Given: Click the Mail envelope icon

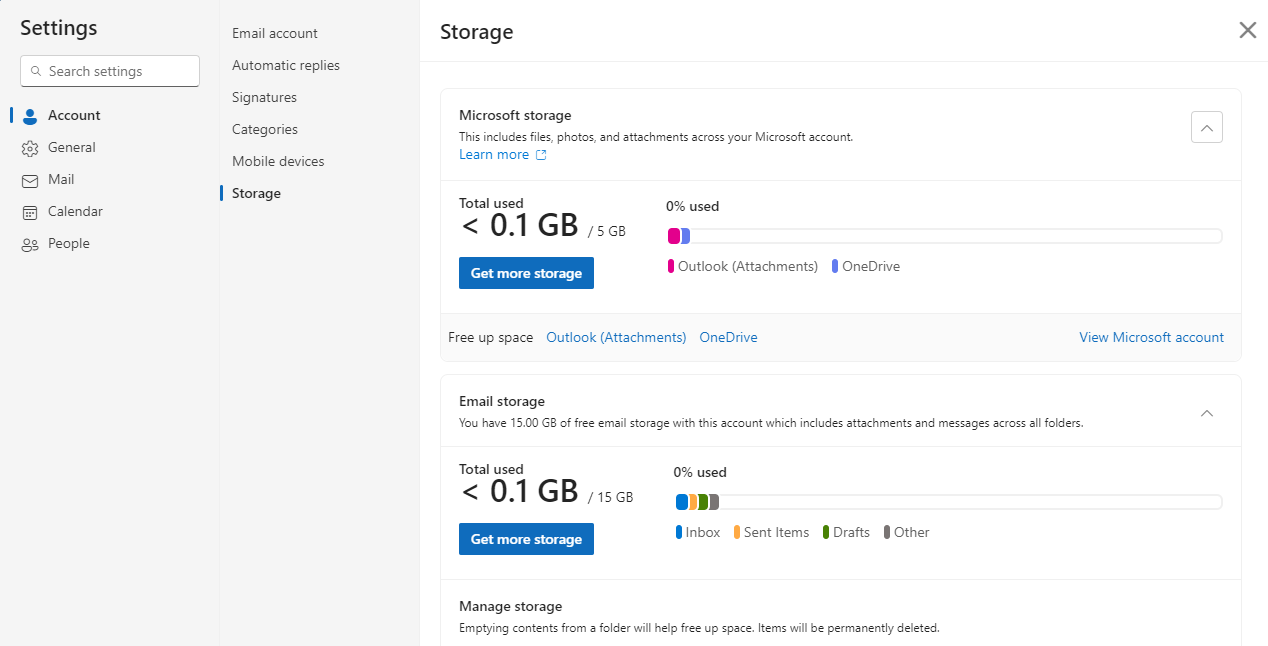Looking at the screenshot, I should tap(30, 180).
